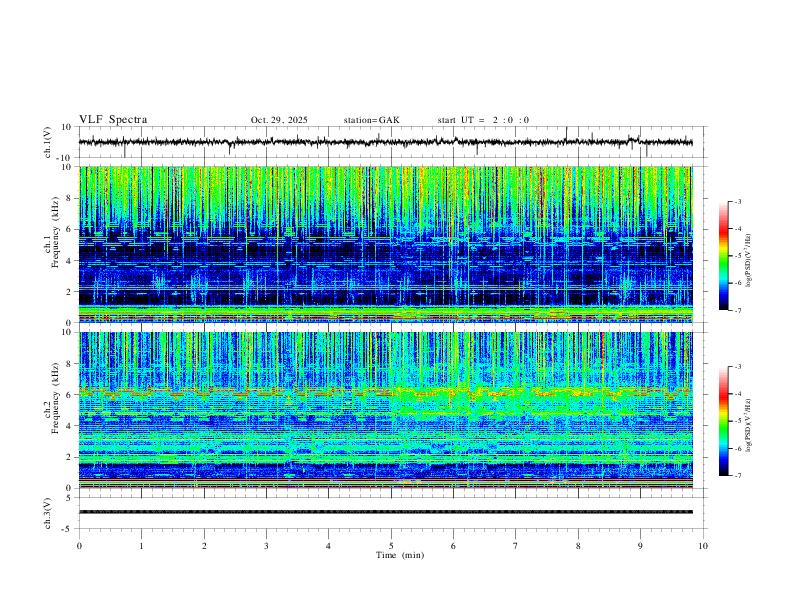Click inside the ch.1 spectrogram panel

point(386,244)
